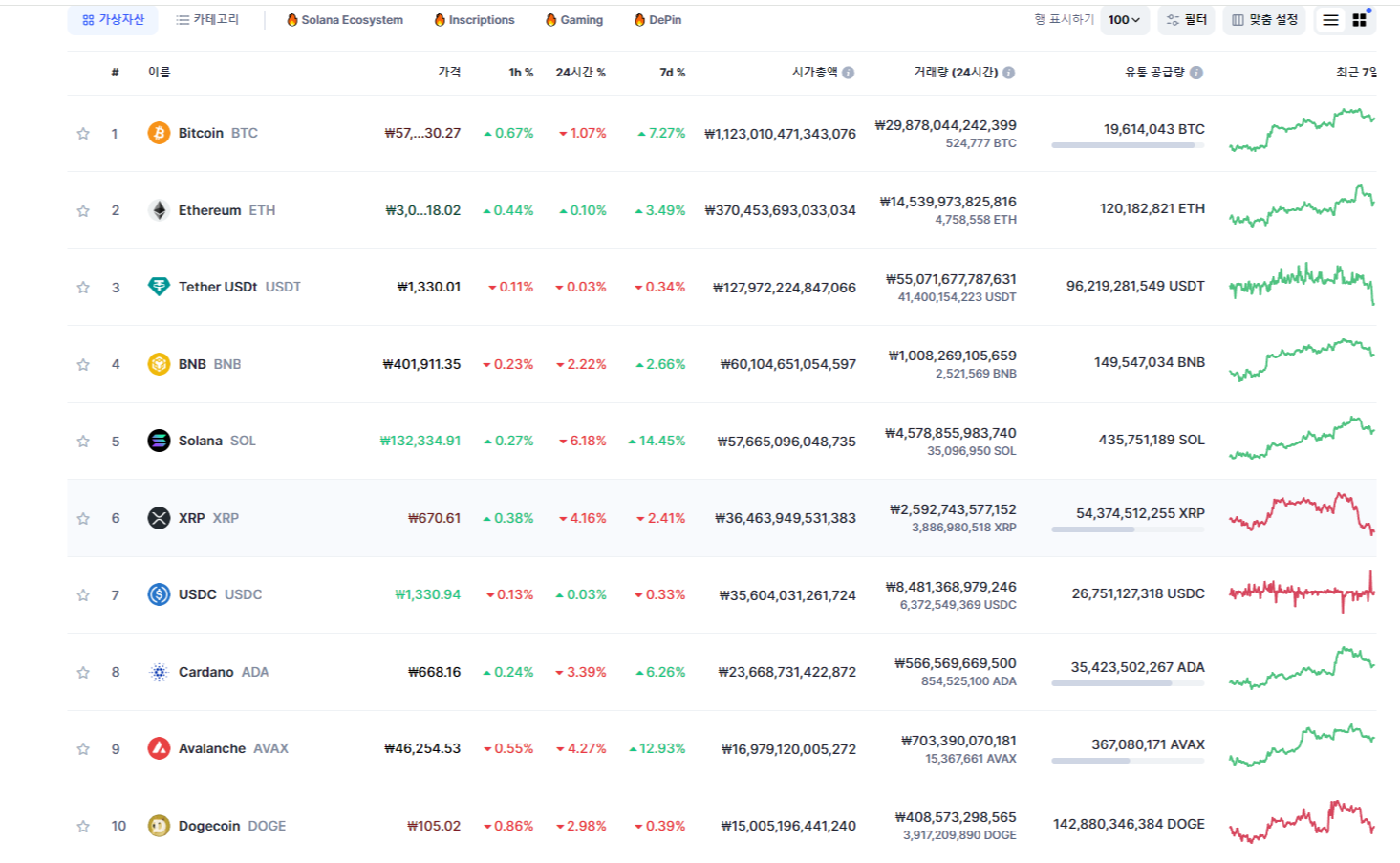The image size is (1400, 863).
Task: Open the 필터 filter button
Action: (x=1186, y=20)
